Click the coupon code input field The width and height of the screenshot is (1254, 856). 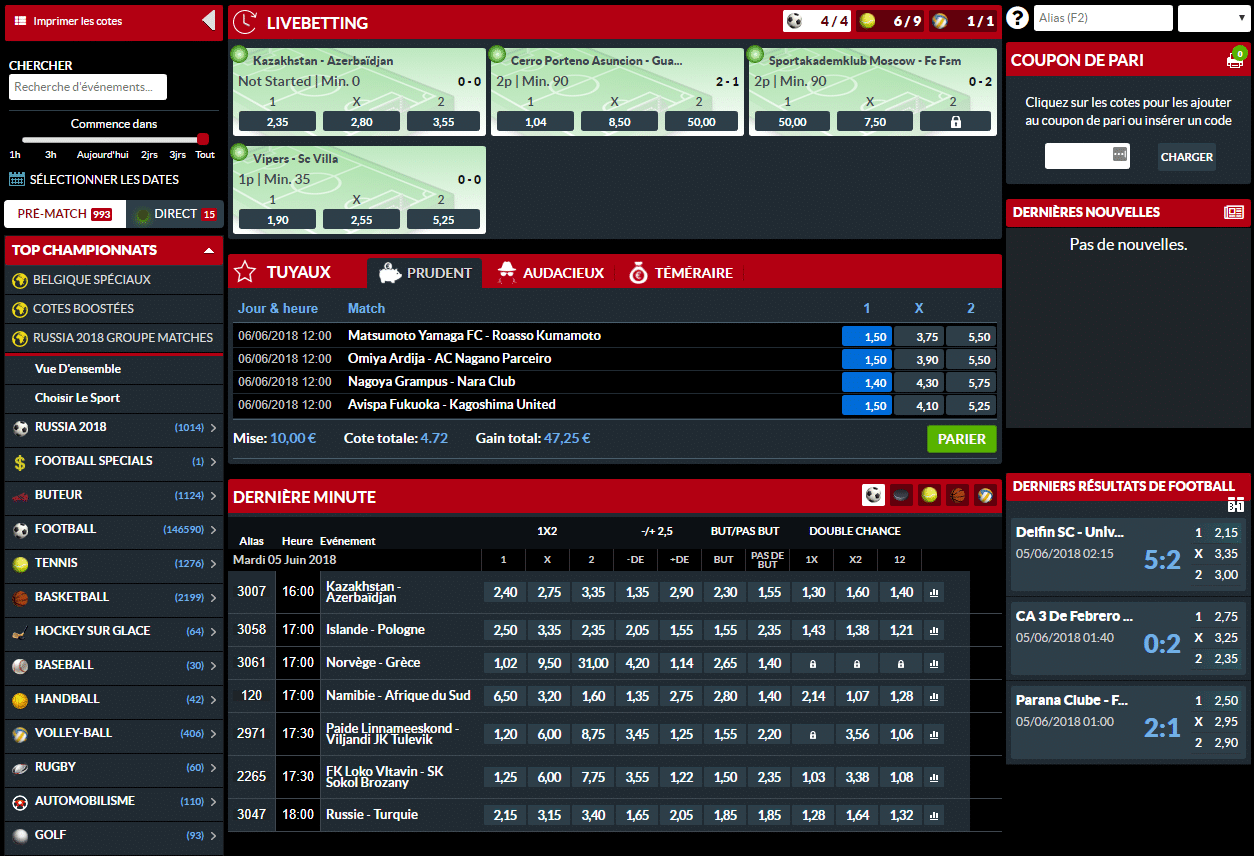click(x=1087, y=156)
